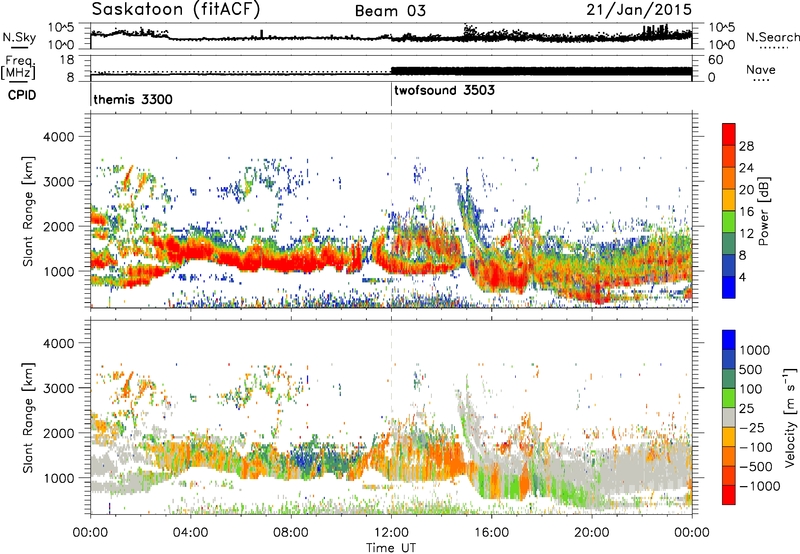Click the '4000' tick on the power panel
Viewport: 800px width, 554px height.
59,137
